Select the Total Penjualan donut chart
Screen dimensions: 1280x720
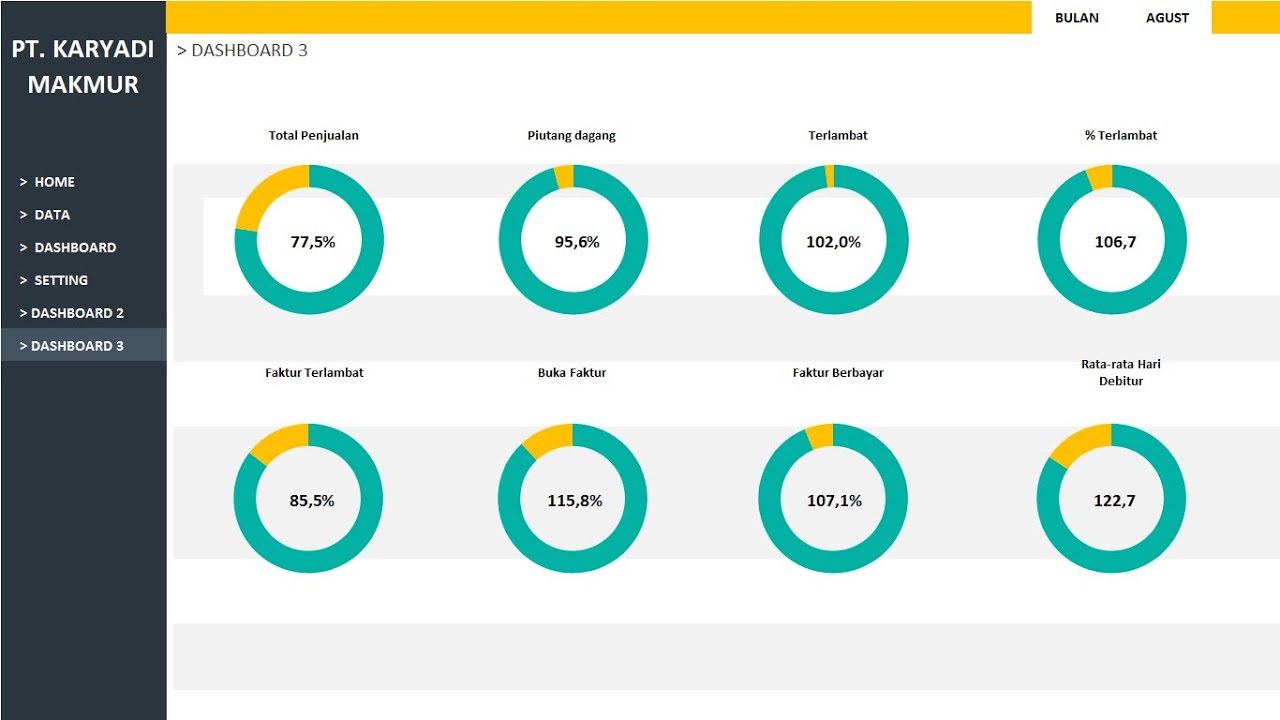(309, 241)
